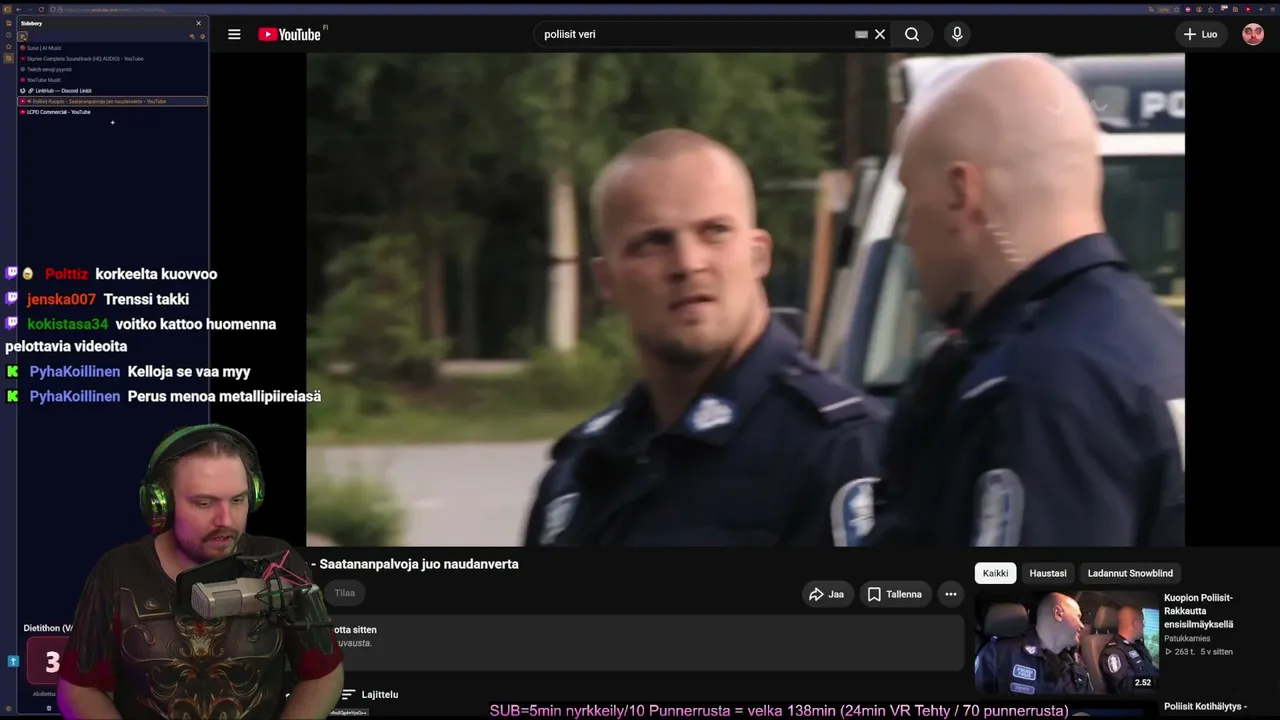Add a new tab in Sidebery

point(113,123)
